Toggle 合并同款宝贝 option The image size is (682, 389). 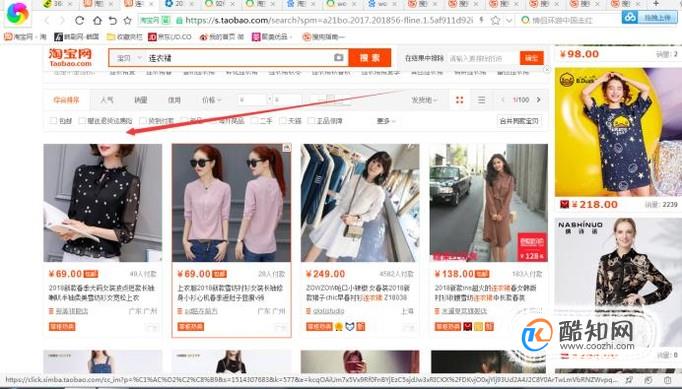pos(519,121)
